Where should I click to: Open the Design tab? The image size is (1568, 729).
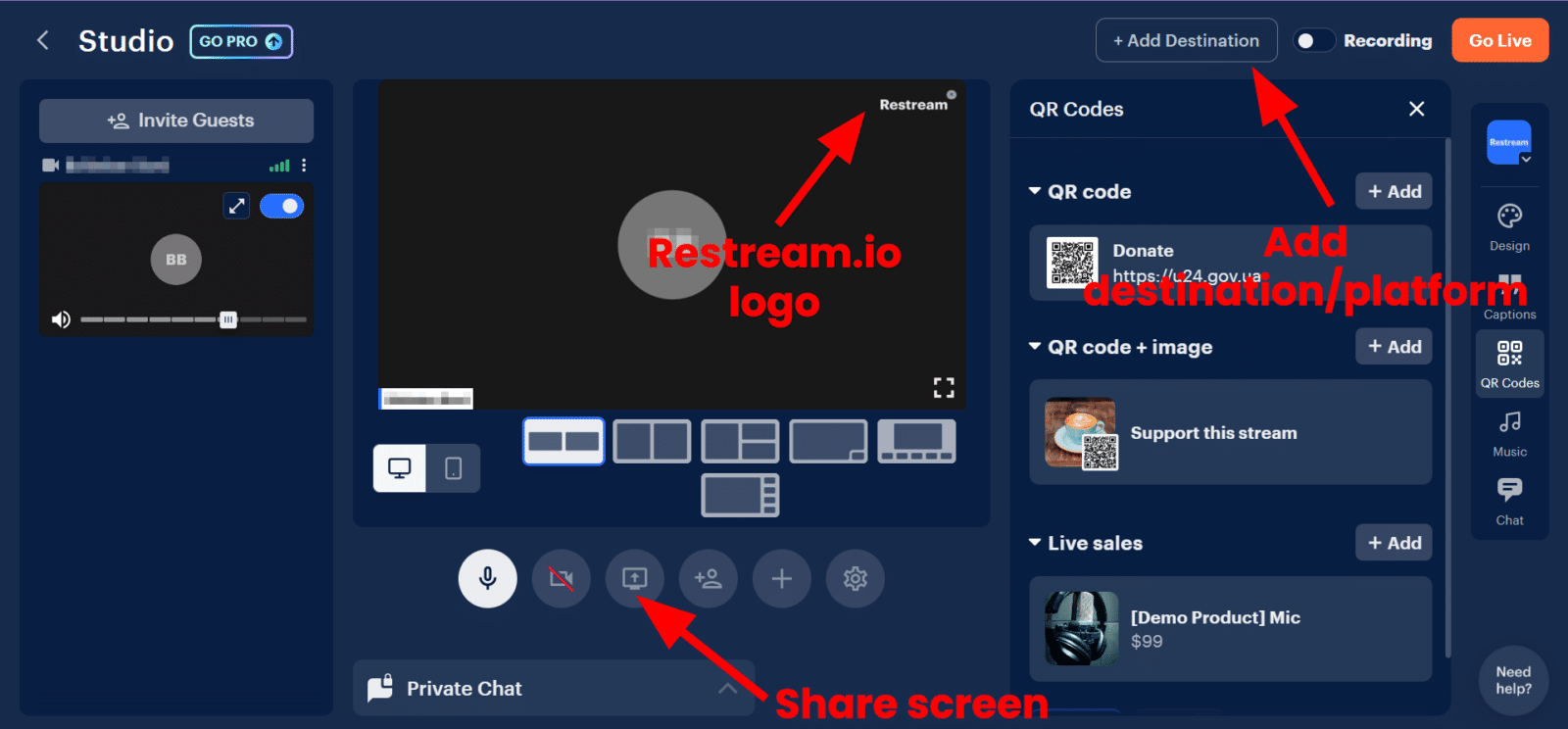coord(1509,227)
